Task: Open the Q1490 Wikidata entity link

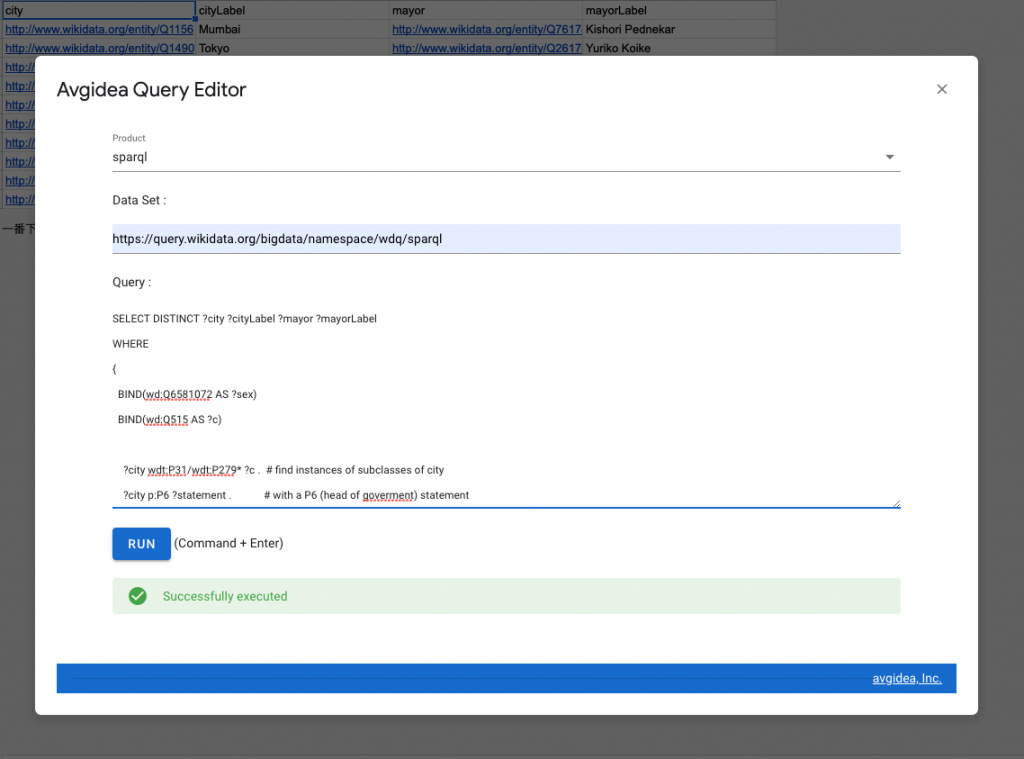Action: 99,48
